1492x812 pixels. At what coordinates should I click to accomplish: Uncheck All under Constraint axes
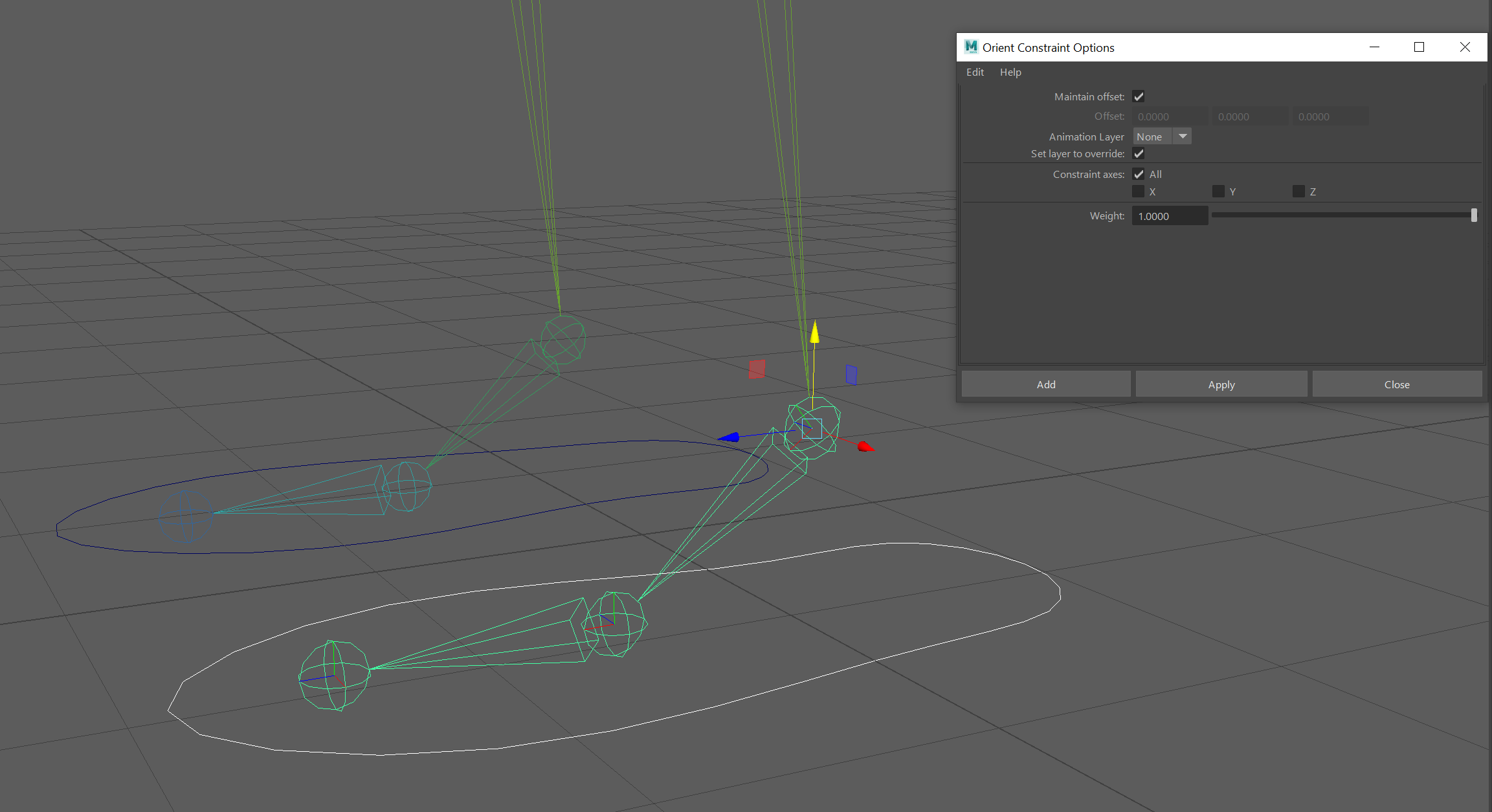(1139, 174)
